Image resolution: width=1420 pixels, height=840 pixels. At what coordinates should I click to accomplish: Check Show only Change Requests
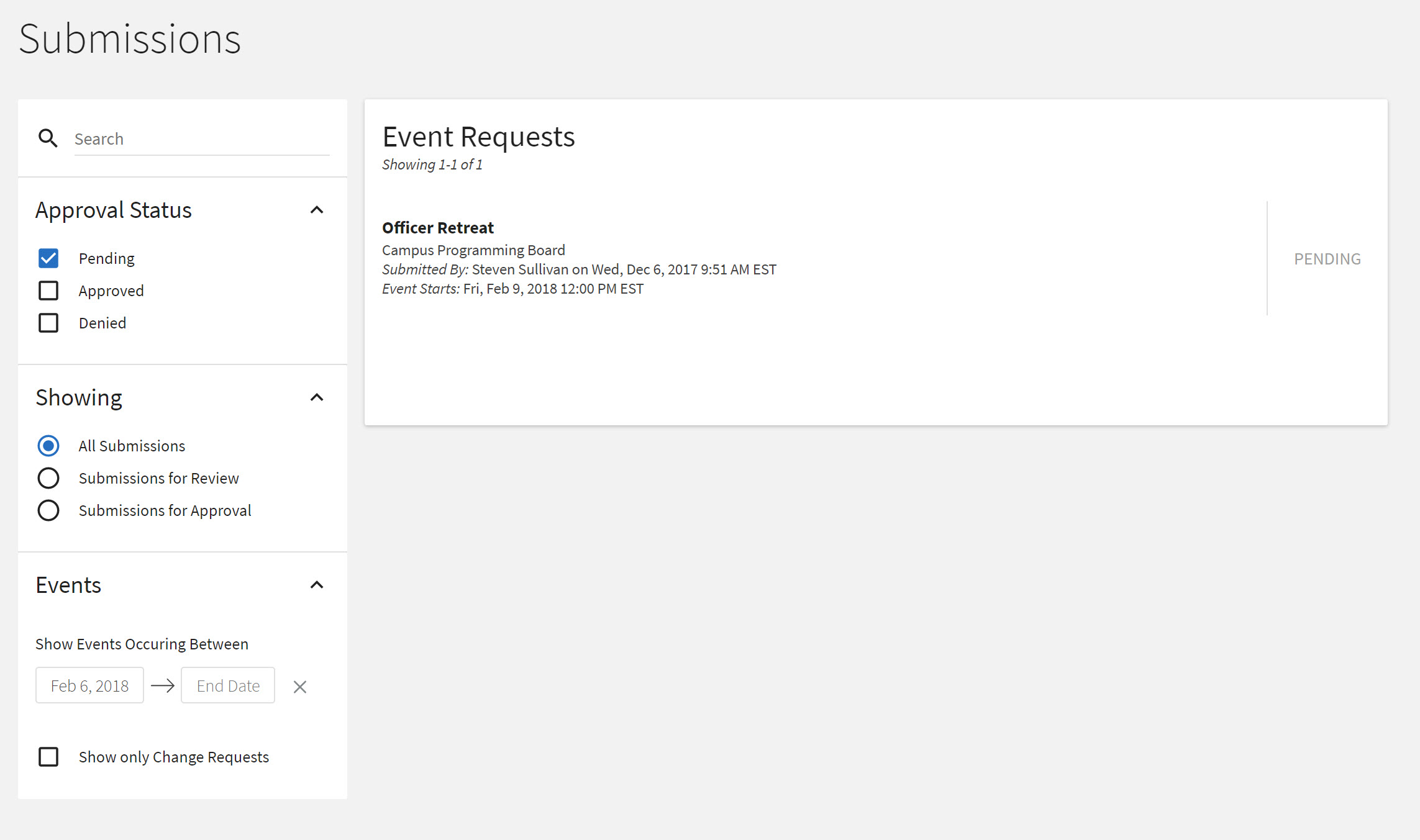[48, 757]
